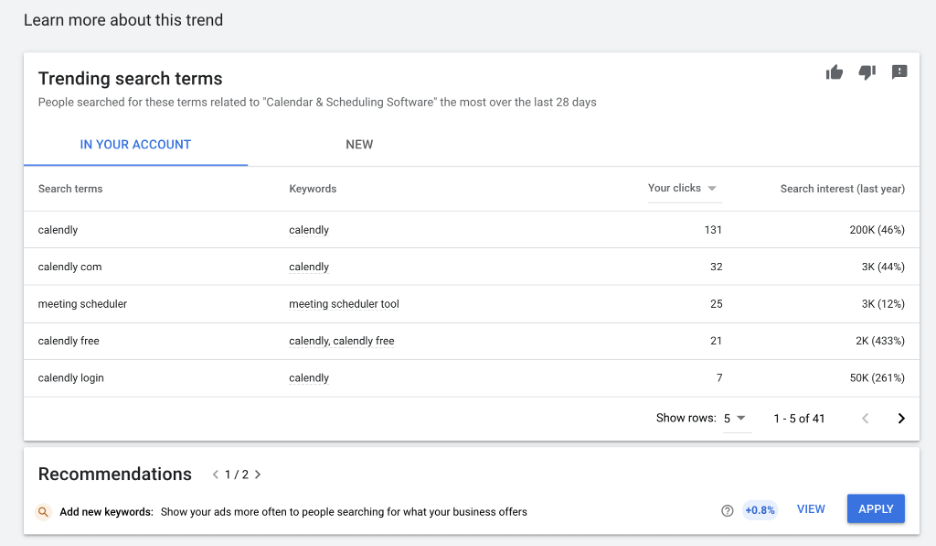Screen dimensions: 936x546
Task: Click the Keywords column header
Action: point(313,189)
